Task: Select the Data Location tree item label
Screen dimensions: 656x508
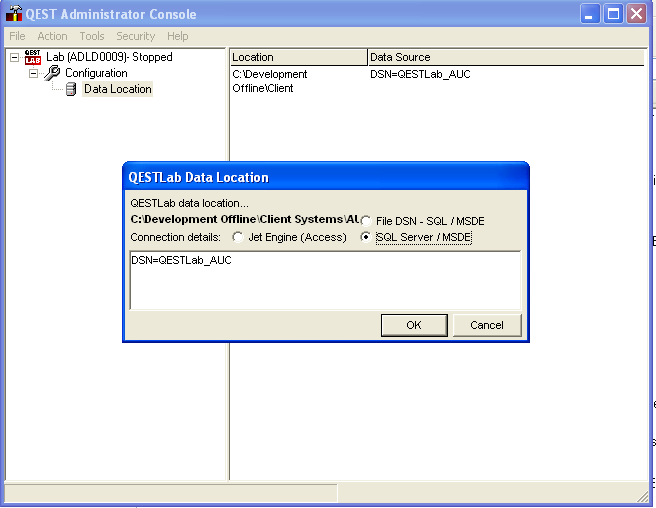Action: (x=118, y=89)
